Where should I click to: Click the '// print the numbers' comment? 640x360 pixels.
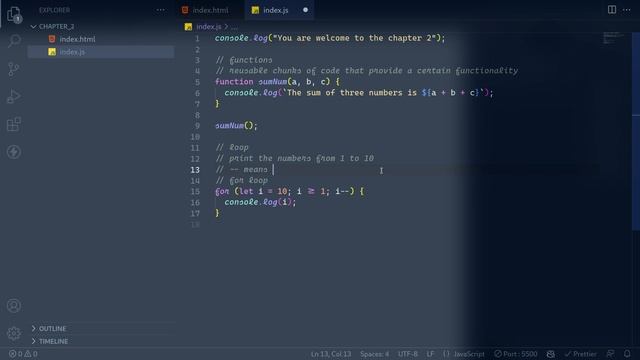click(x=294, y=158)
